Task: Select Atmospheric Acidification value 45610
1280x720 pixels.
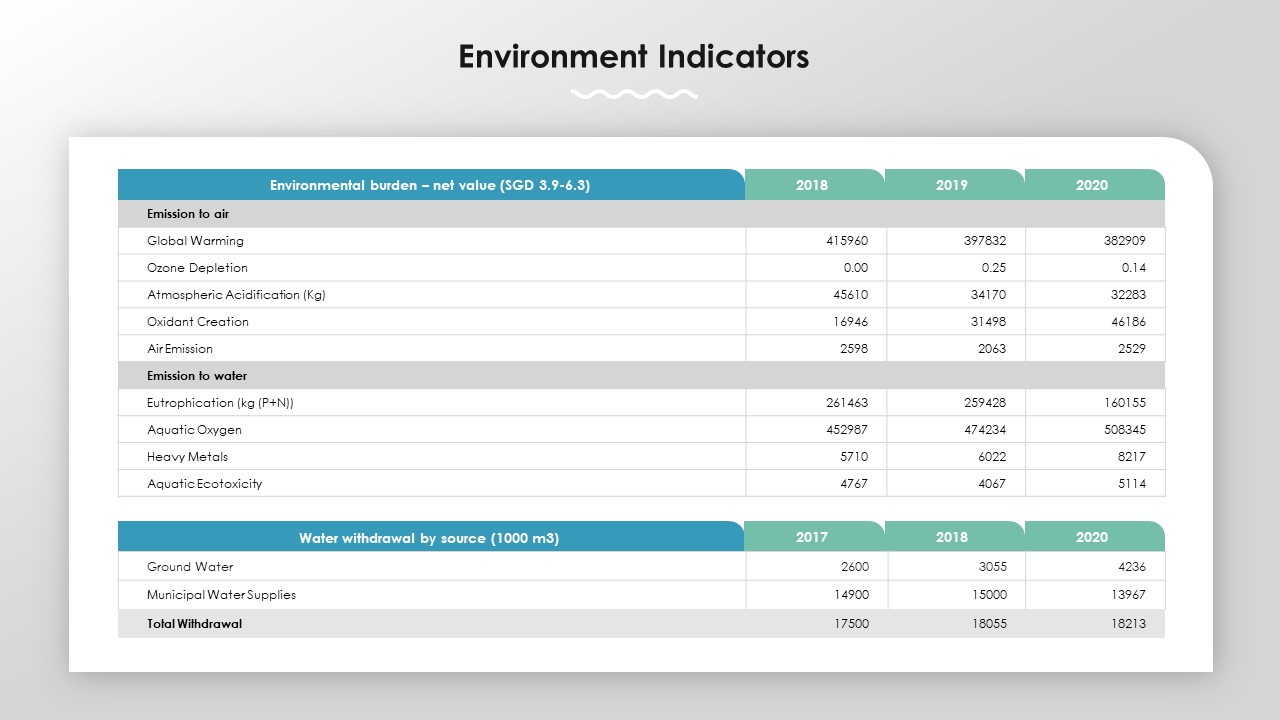Action: click(851, 295)
